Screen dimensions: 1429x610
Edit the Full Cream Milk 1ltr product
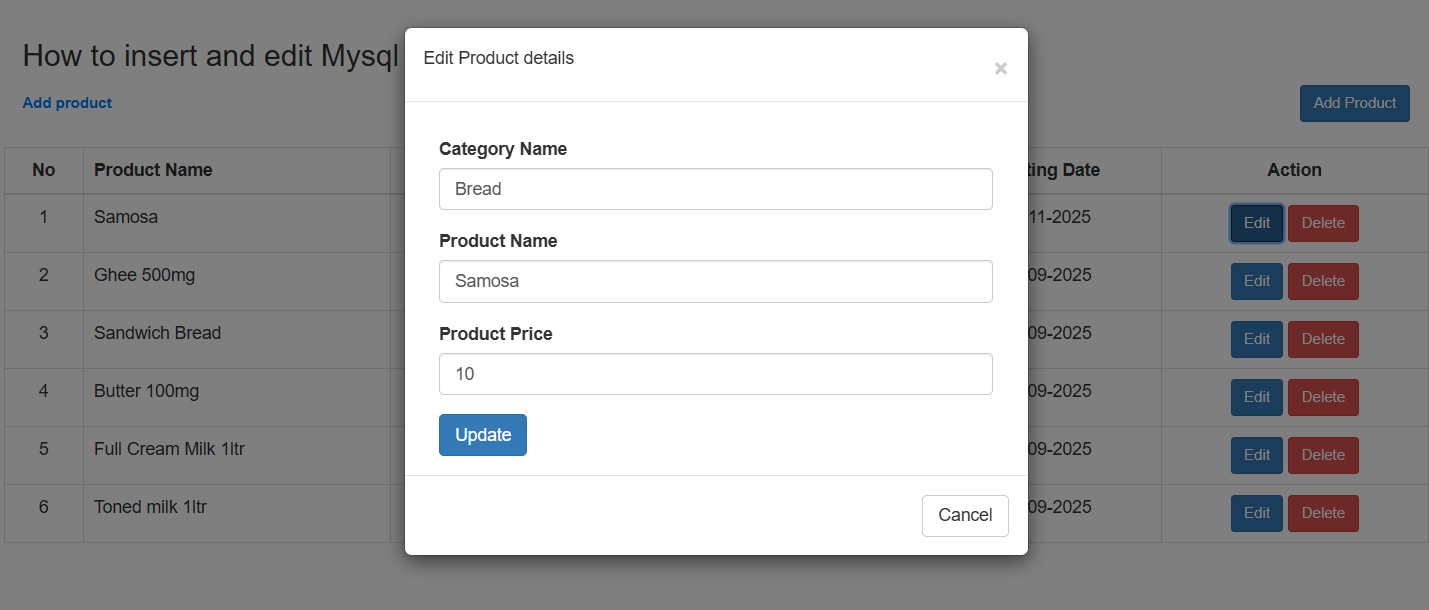(x=1256, y=455)
